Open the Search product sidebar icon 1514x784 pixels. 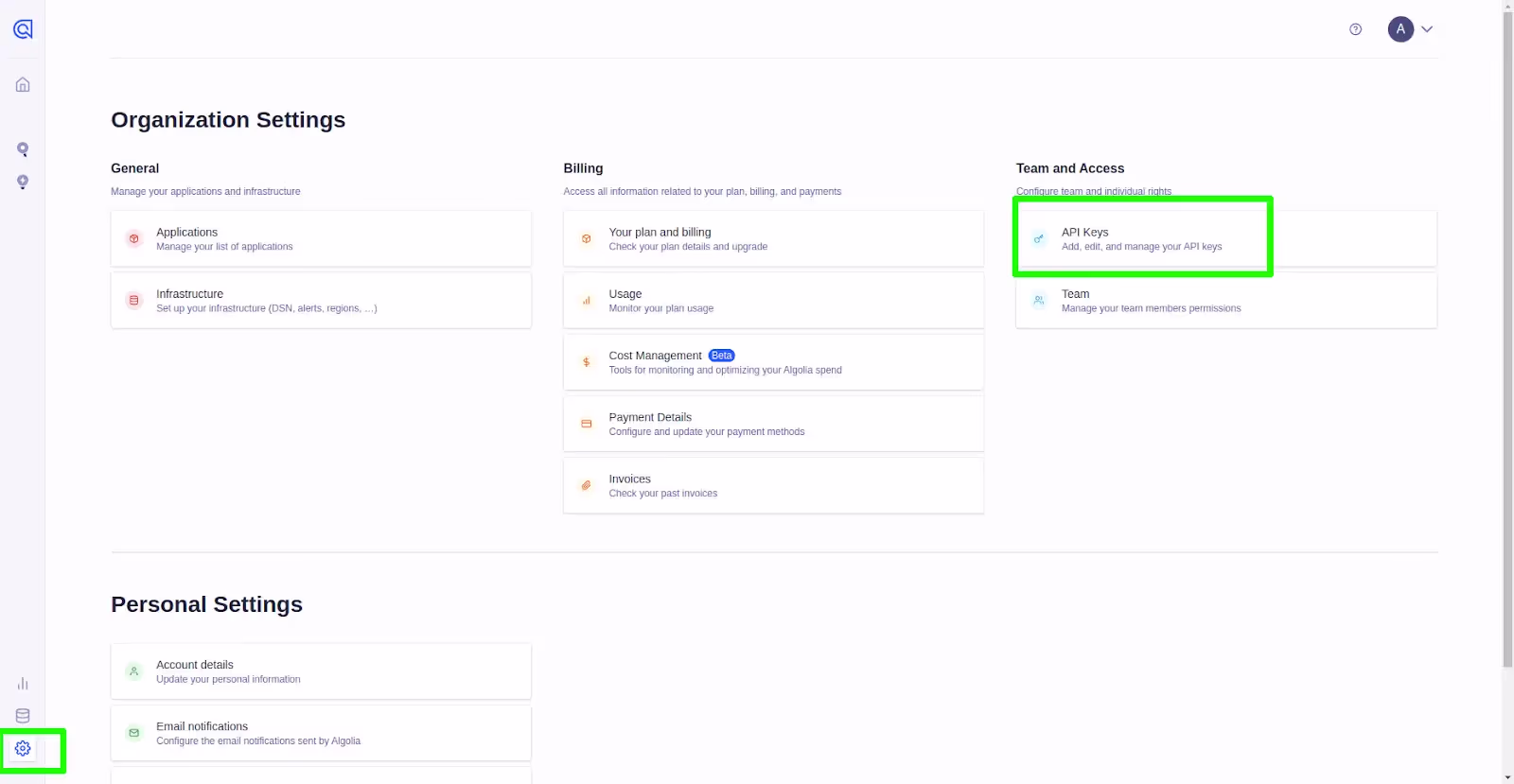[x=23, y=149]
